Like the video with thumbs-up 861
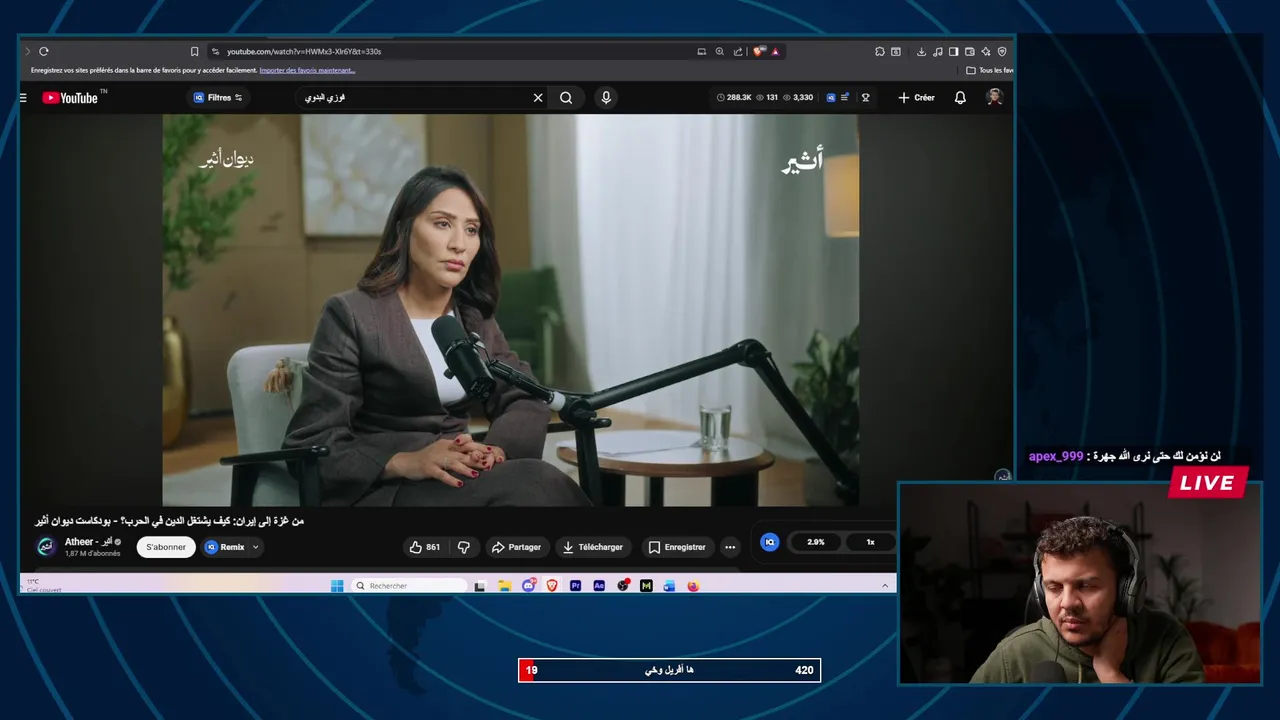This screenshot has height=720, width=1280. (425, 547)
